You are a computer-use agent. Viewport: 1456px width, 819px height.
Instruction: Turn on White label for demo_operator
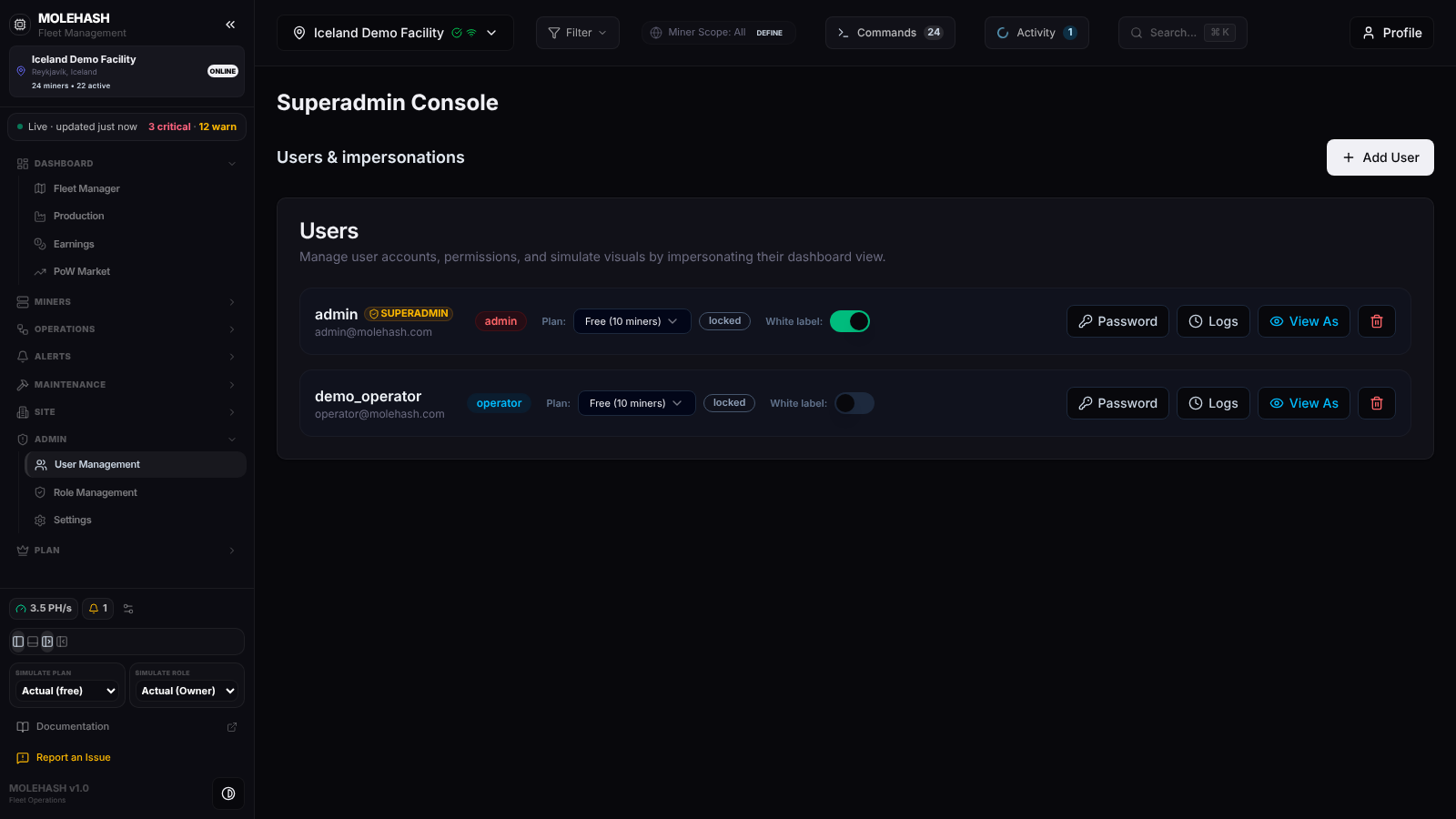[x=854, y=403]
